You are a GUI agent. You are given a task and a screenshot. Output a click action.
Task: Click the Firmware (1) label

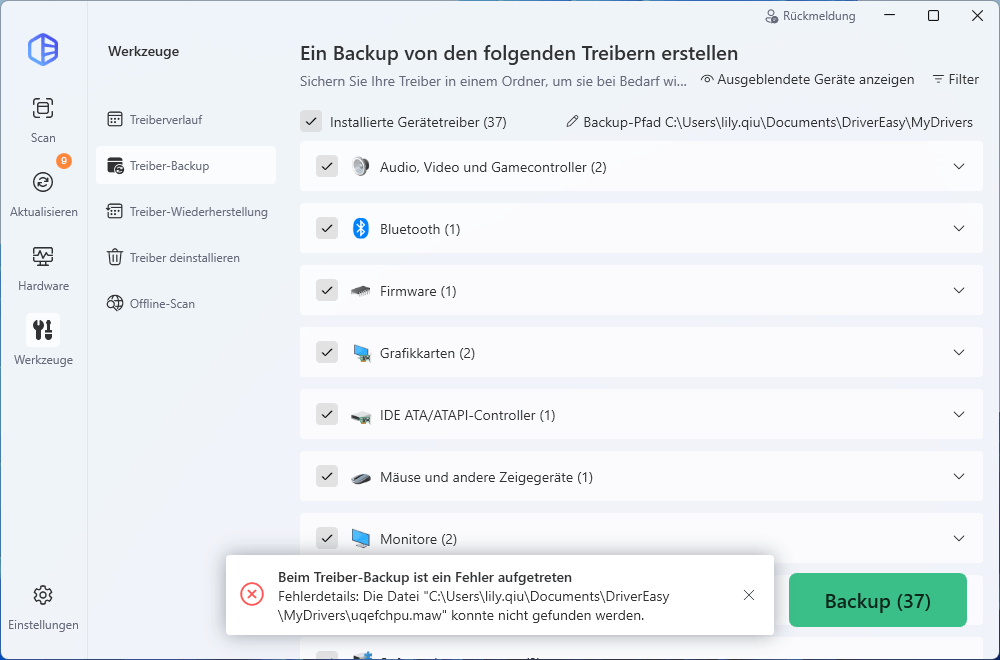418,291
